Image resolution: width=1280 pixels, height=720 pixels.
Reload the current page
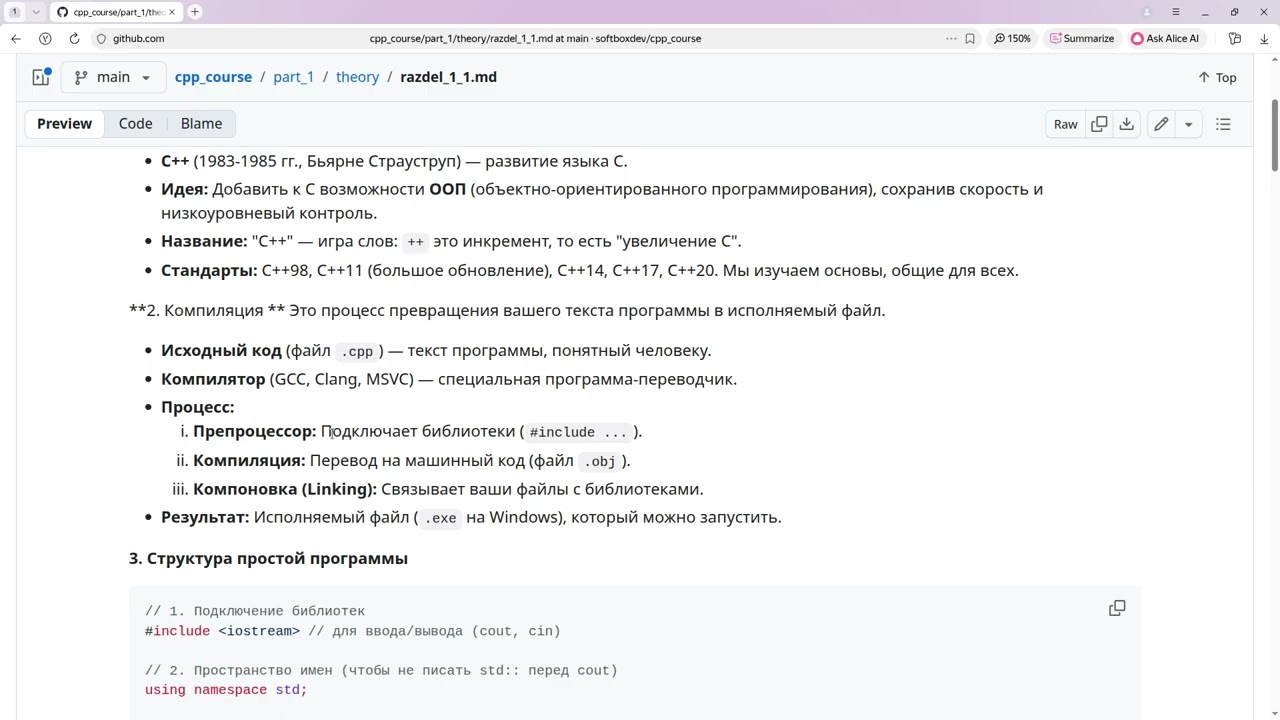coord(74,38)
